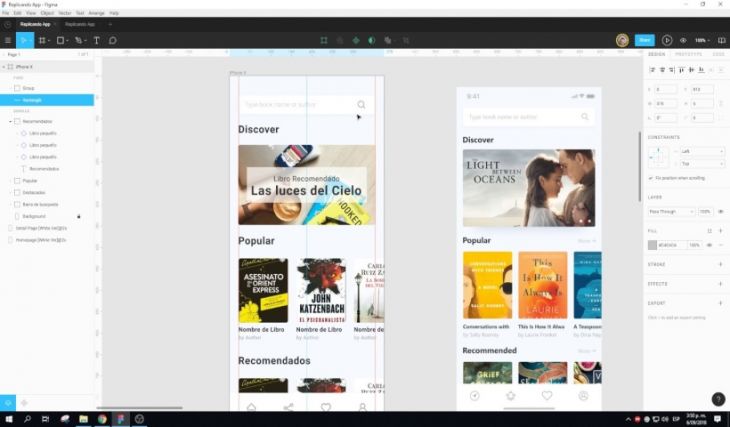Click the blue Share button

click(x=645, y=41)
